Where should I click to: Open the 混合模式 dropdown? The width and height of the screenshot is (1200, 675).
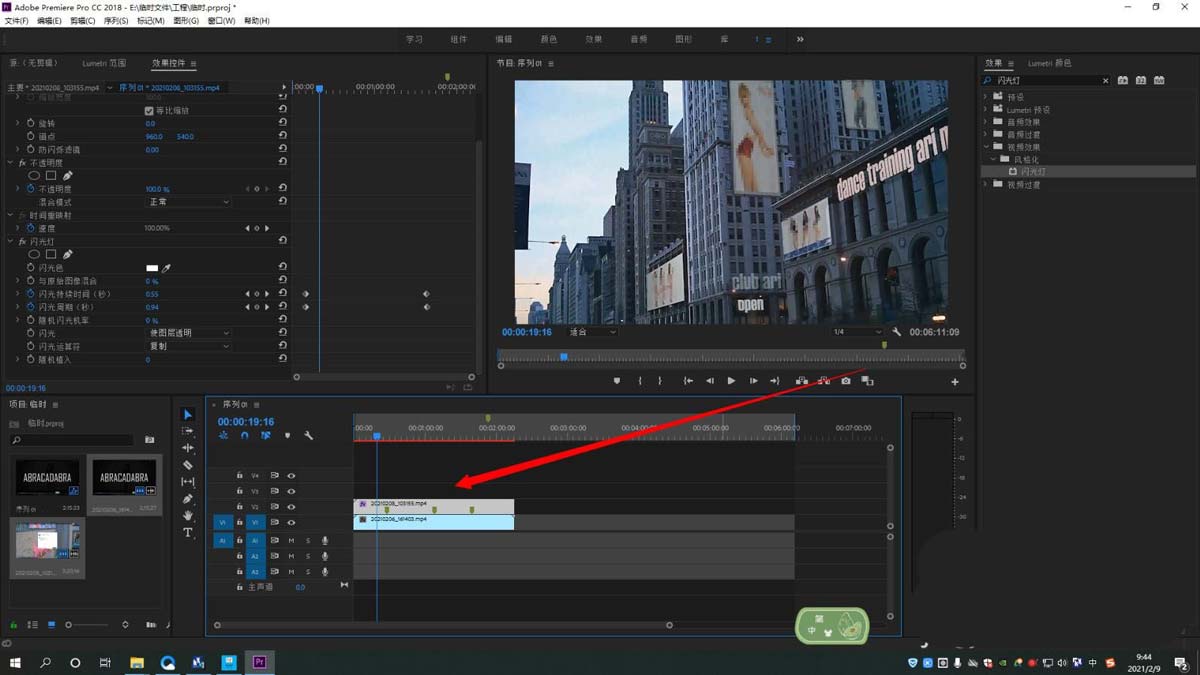coord(189,202)
